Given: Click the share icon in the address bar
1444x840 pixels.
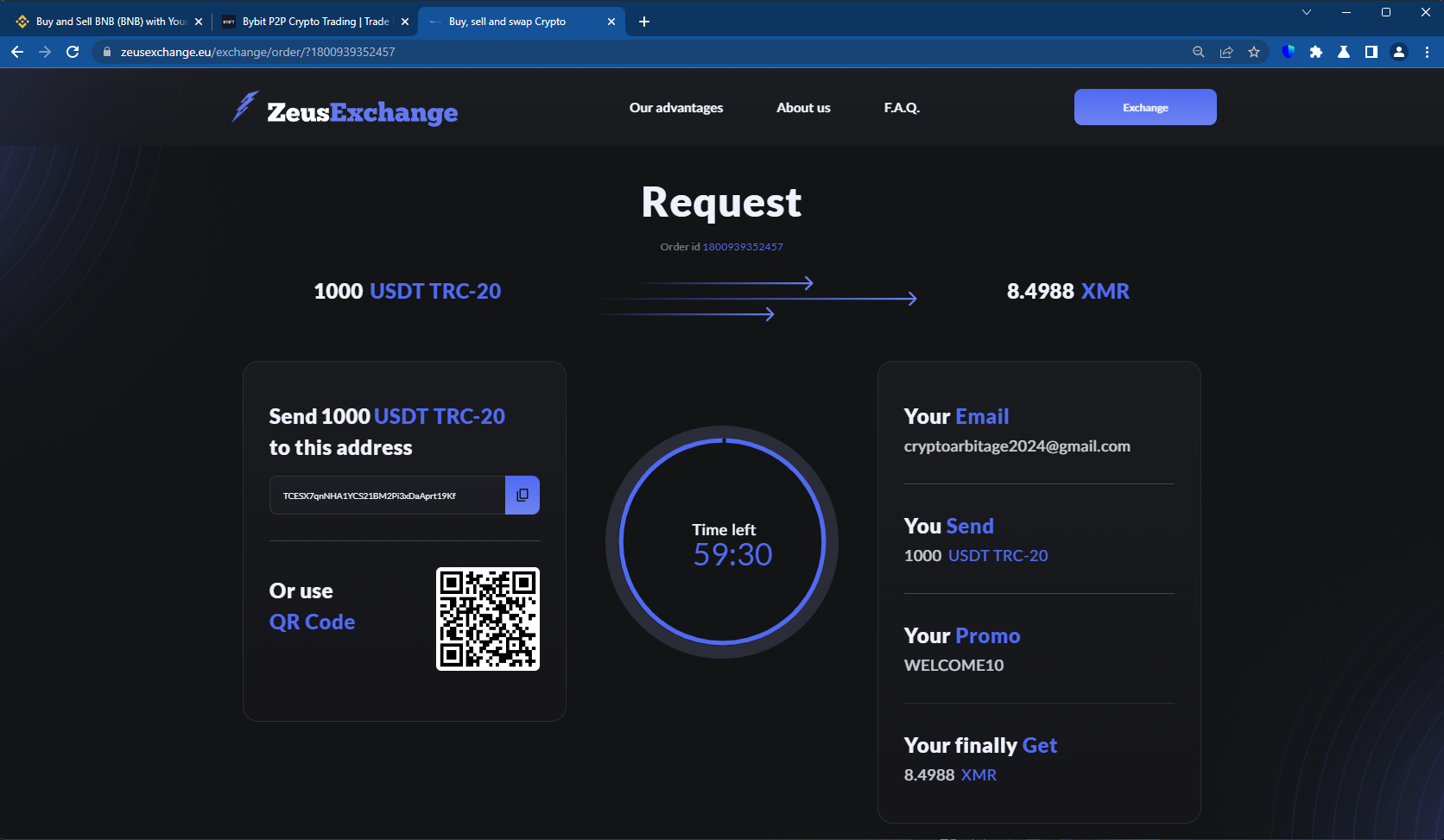Looking at the screenshot, I should pos(1226,52).
